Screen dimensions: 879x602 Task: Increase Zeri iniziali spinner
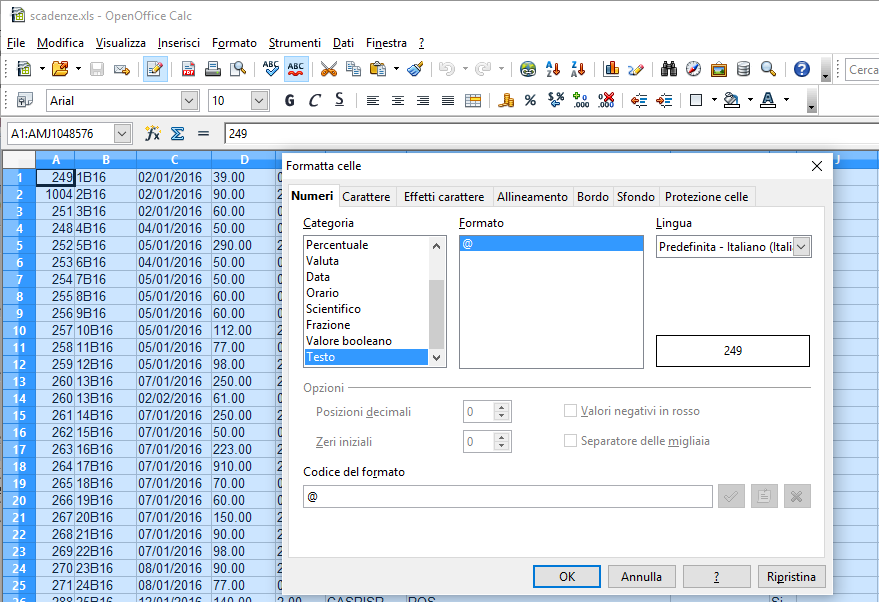[502, 437]
